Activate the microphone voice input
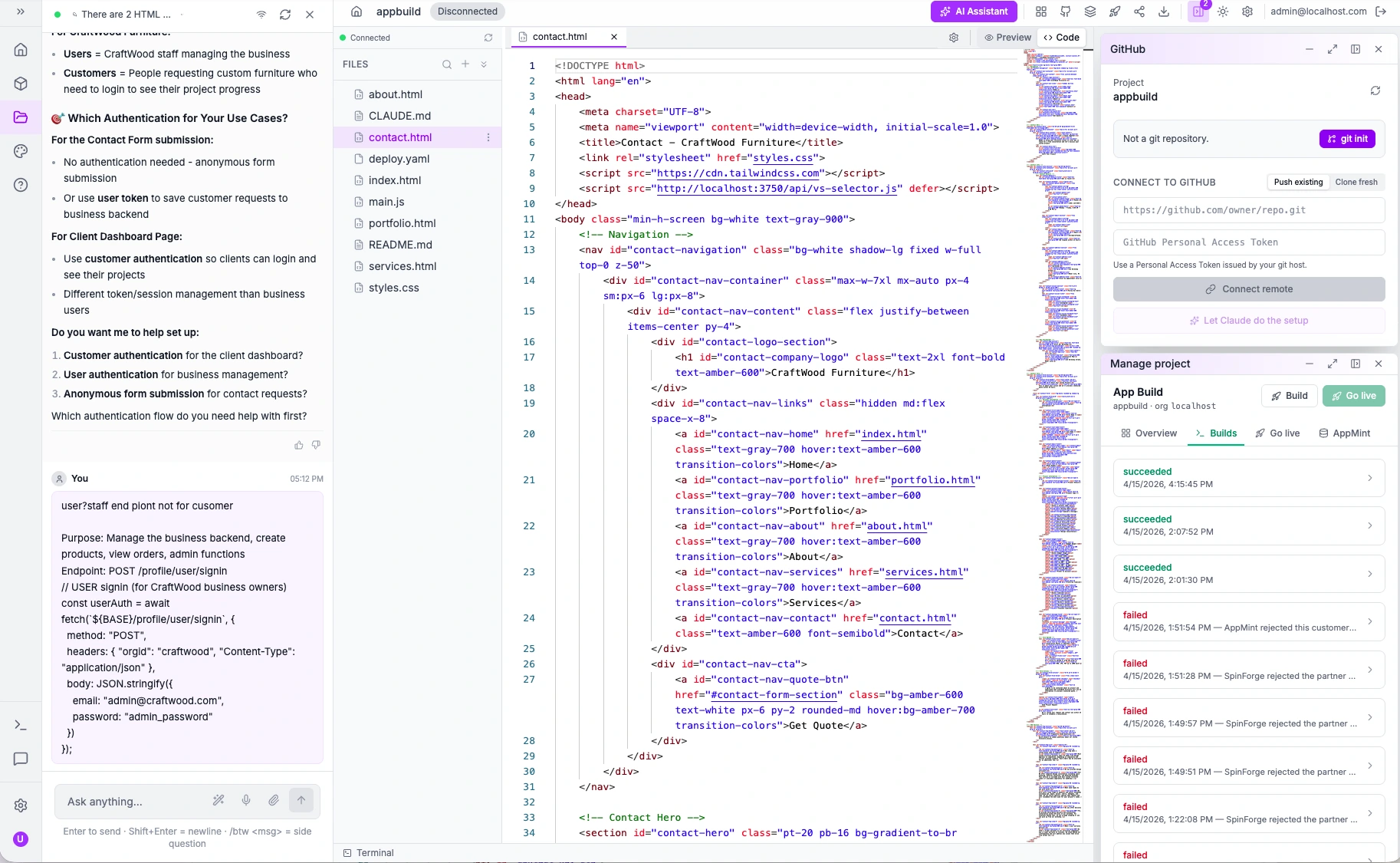Image resolution: width=1400 pixels, height=863 pixels. pos(246,801)
